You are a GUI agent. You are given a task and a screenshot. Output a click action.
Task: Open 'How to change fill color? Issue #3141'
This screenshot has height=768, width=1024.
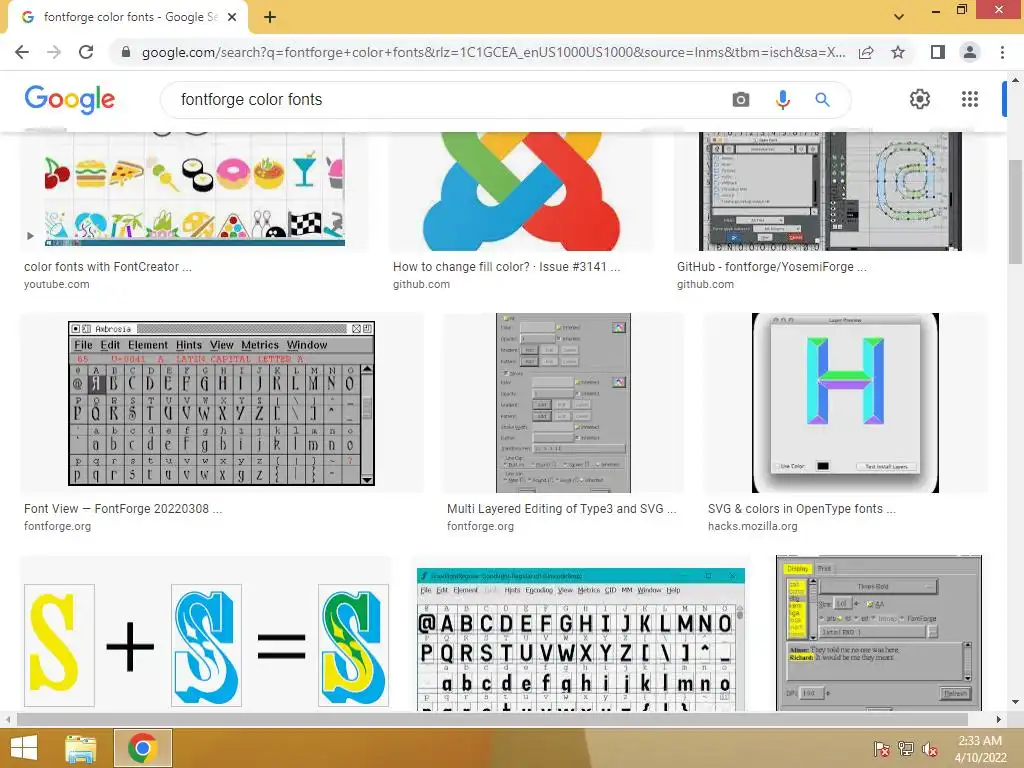click(x=506, y=266)
